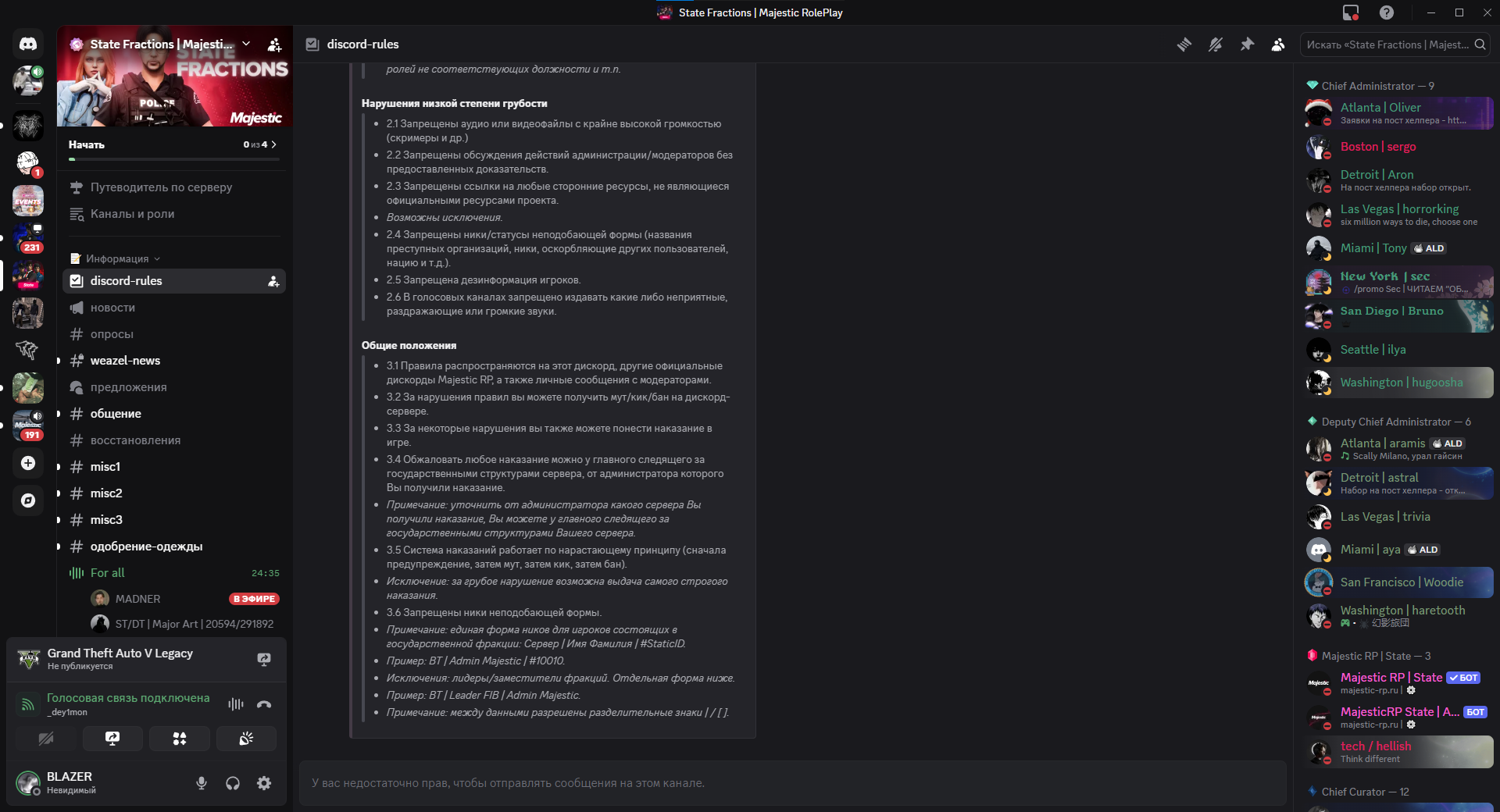1500x812 pixels.
Task: Click the Add a Server plus icon
Action: click(28, 463)
